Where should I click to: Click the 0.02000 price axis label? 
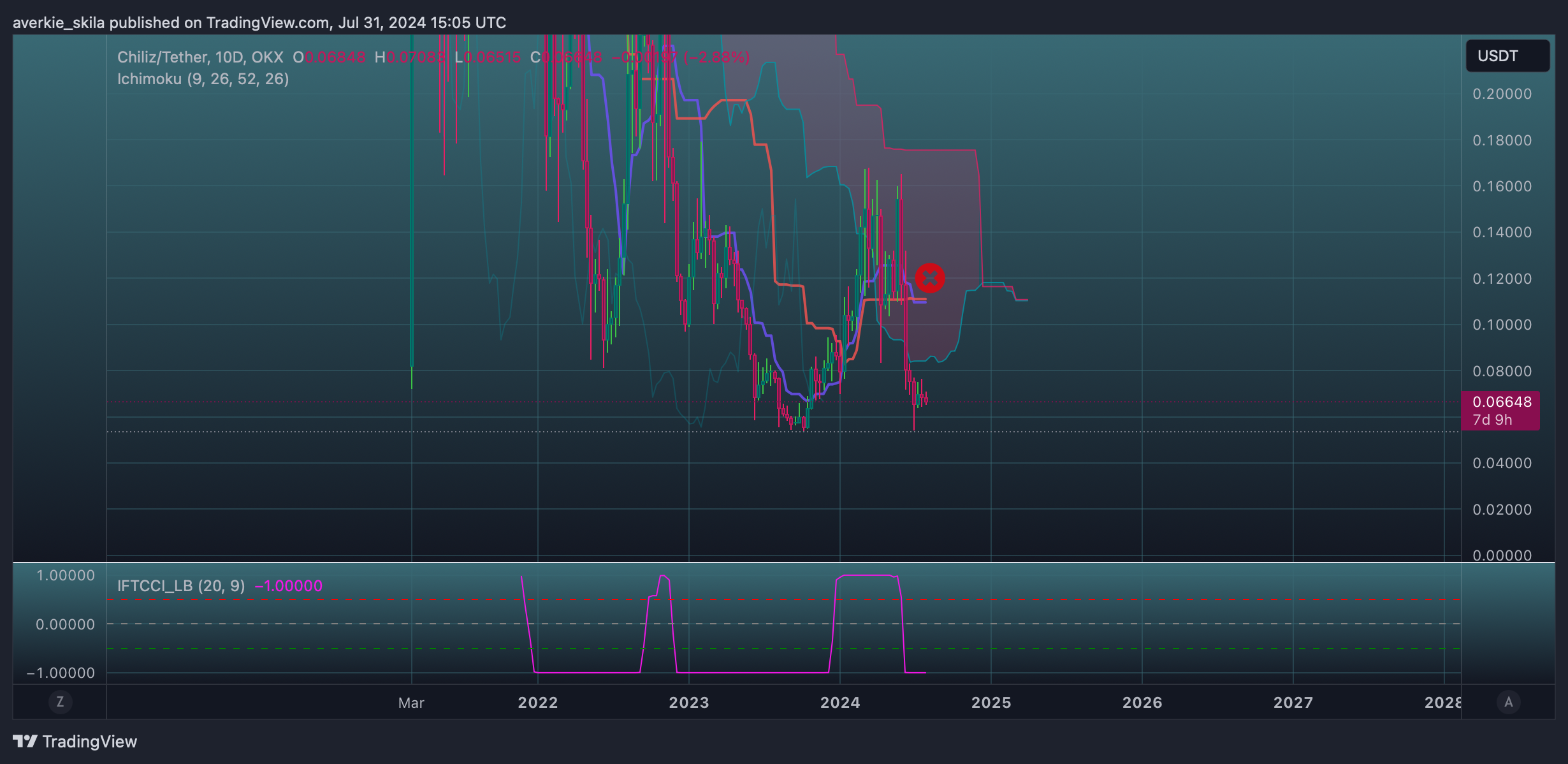1502,510
